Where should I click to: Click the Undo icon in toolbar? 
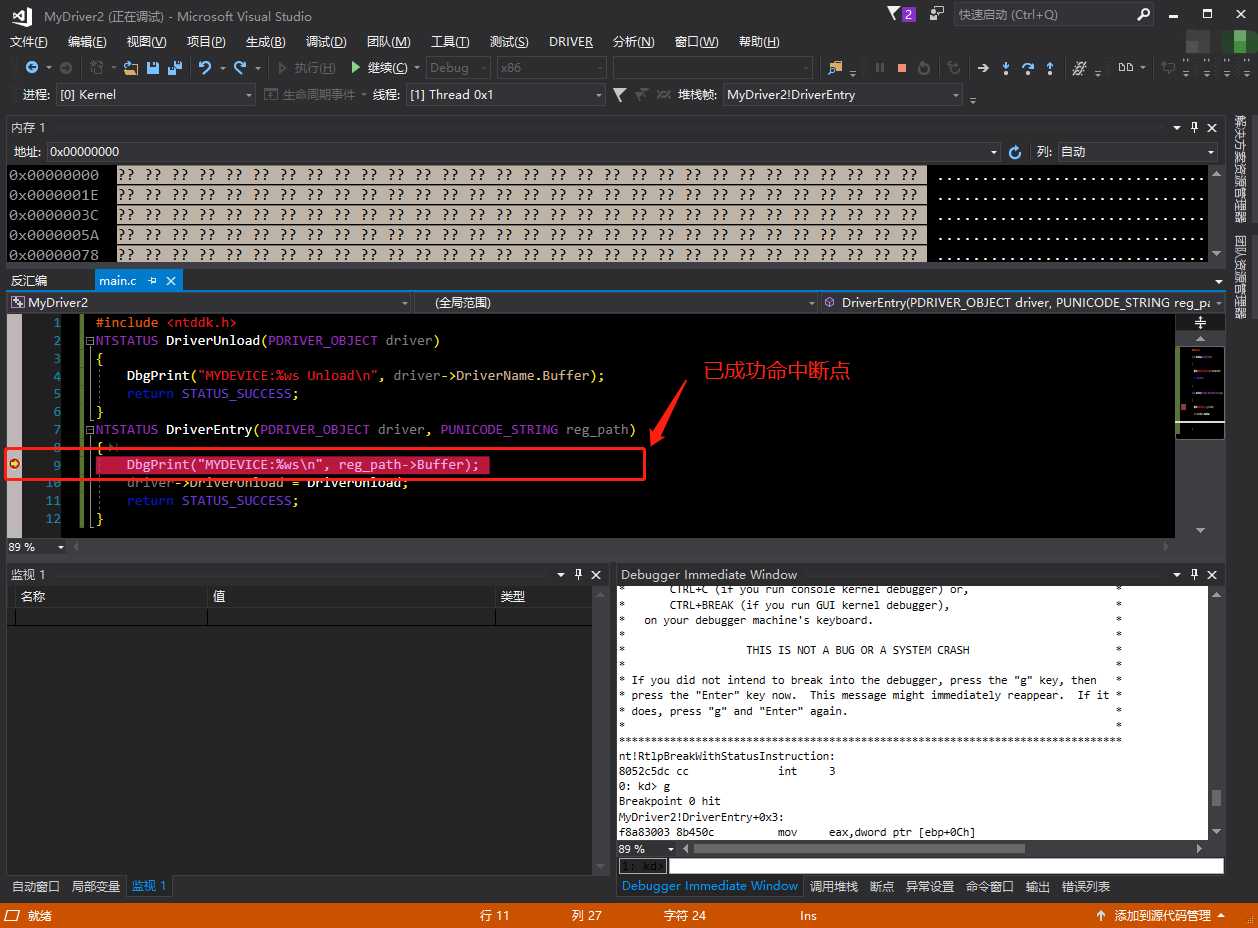(205, 68)
